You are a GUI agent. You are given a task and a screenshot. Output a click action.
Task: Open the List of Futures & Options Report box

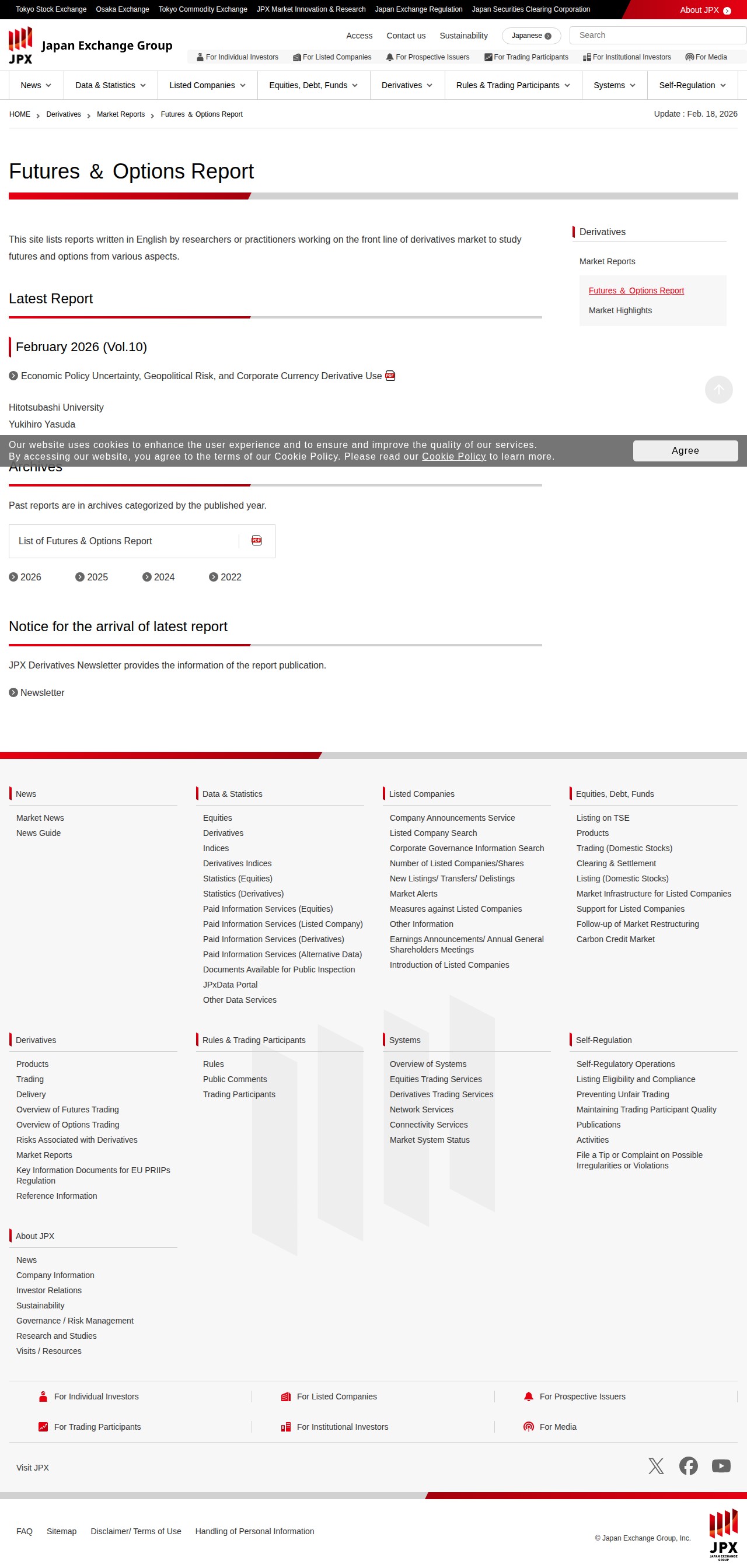(x=142, y=541)
